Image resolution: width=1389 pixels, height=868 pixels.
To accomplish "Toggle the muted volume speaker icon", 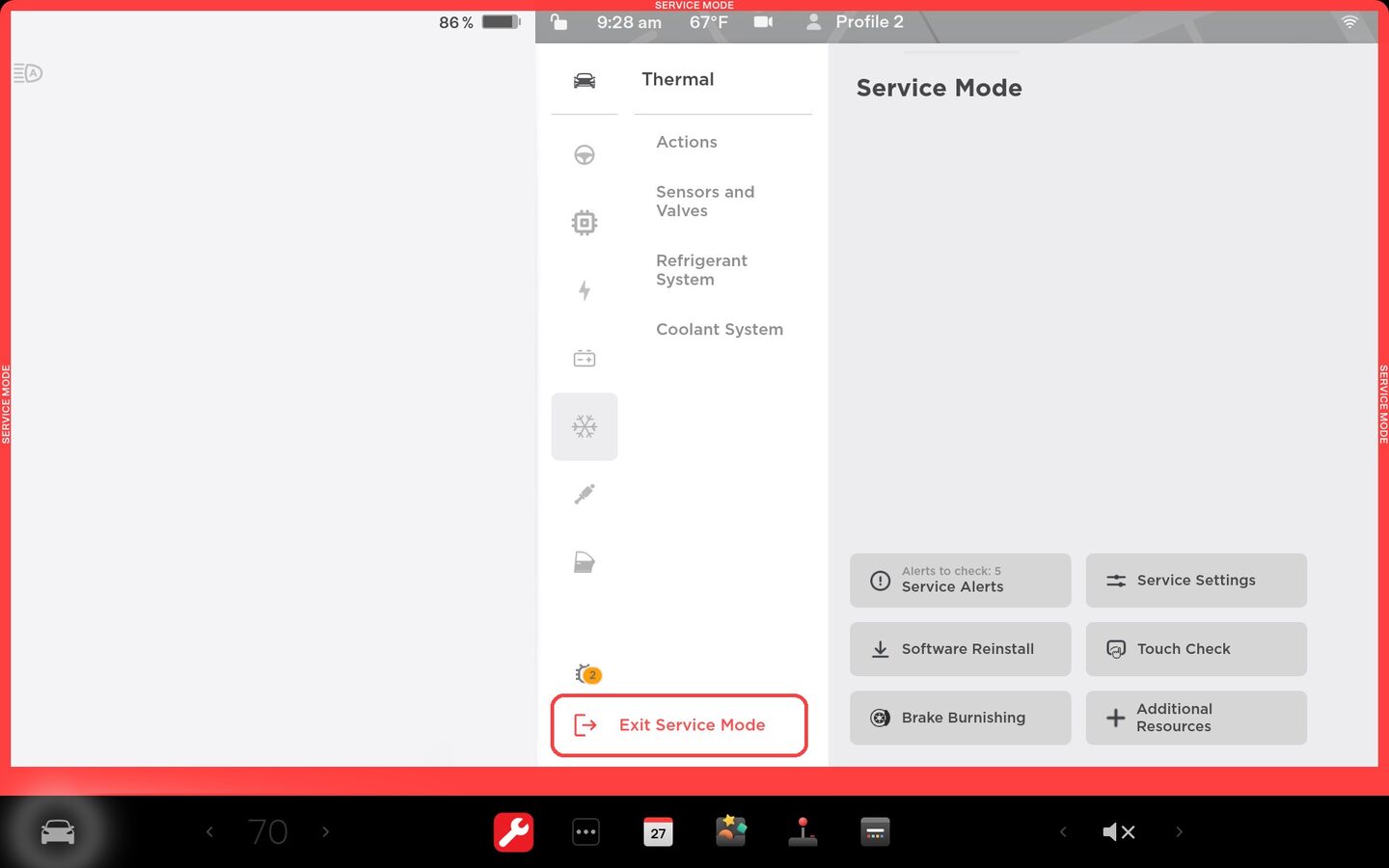I will [1118, 831].
